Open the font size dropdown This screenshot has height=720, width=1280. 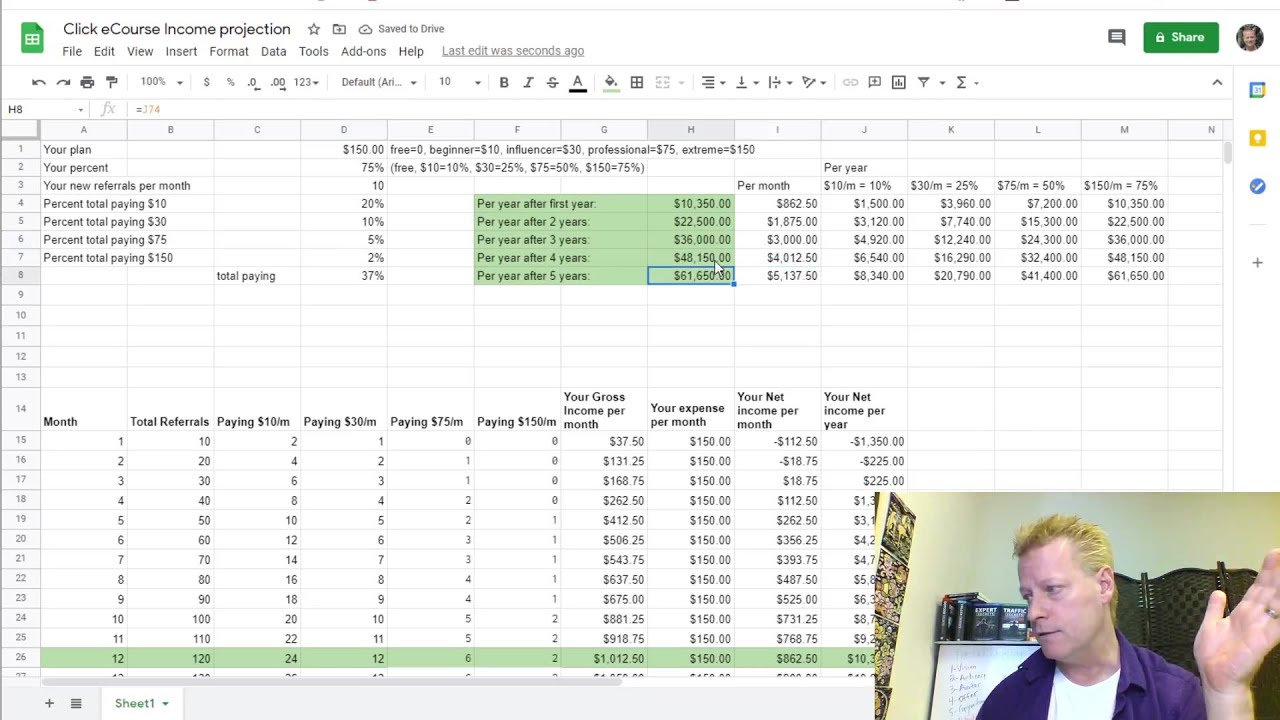460,82
